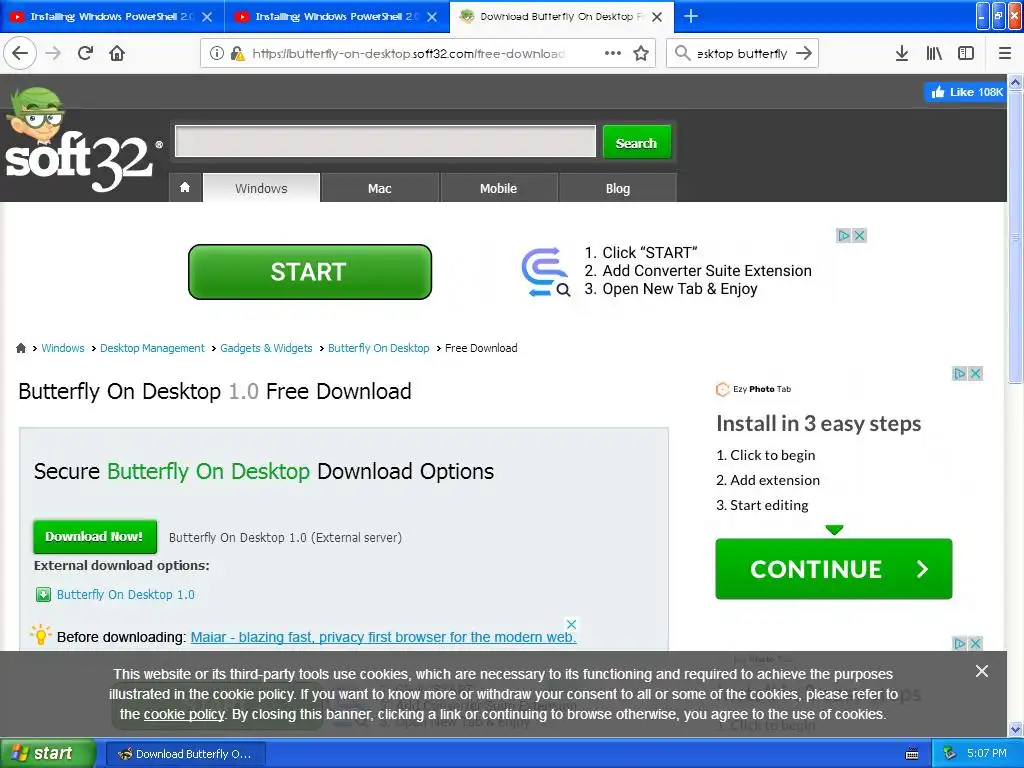Dismiss the cookie banner with X
The width and height of the screenshot is (1024, 768).
click(982, 671)
